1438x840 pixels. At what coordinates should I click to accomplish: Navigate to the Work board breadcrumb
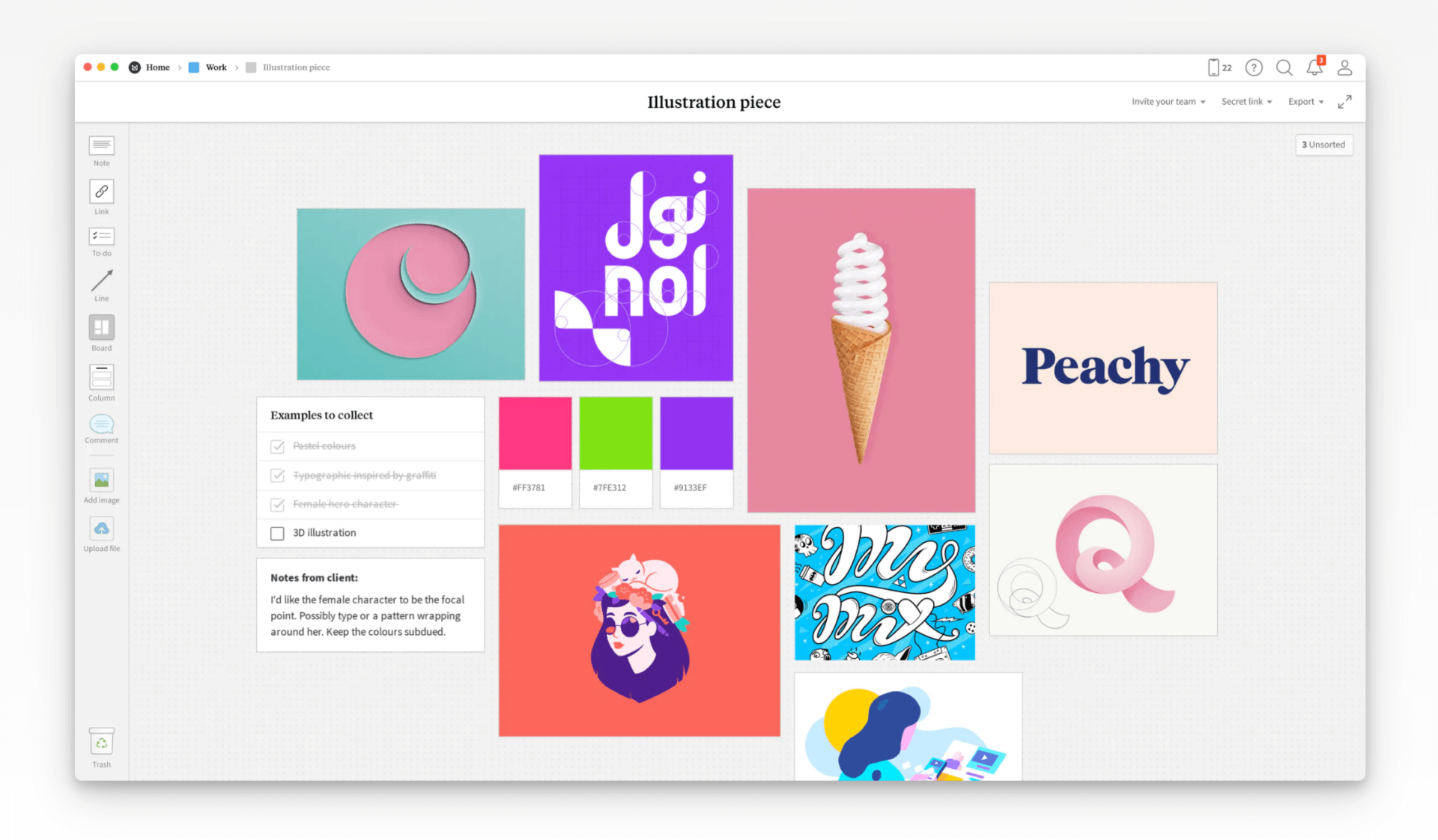tap(216, 67)
